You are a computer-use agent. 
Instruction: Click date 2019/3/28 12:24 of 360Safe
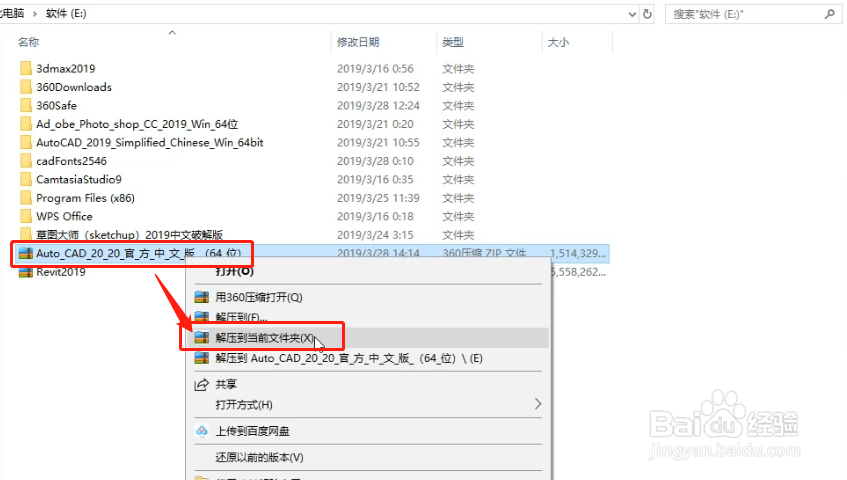[x=378, y=105]
